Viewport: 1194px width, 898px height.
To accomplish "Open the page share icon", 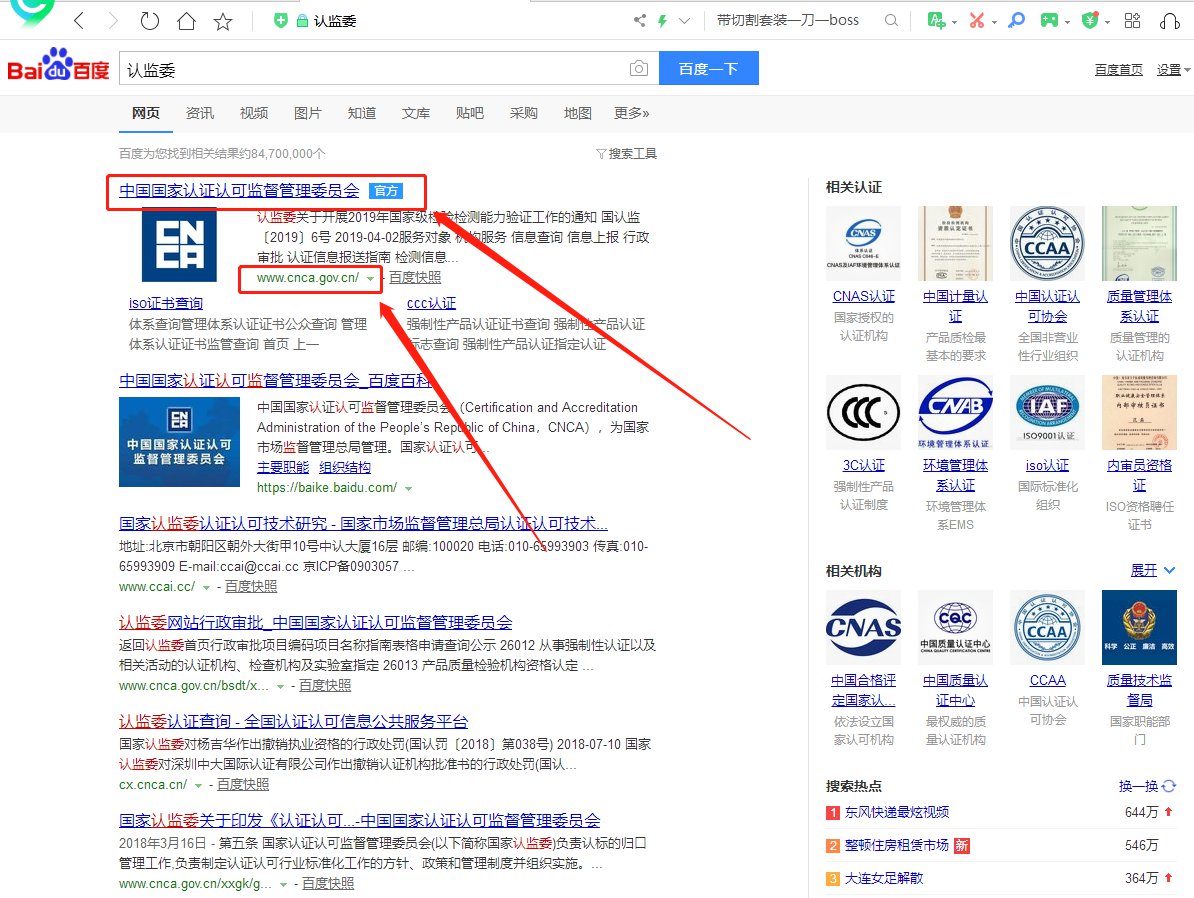I will (640, 20).
